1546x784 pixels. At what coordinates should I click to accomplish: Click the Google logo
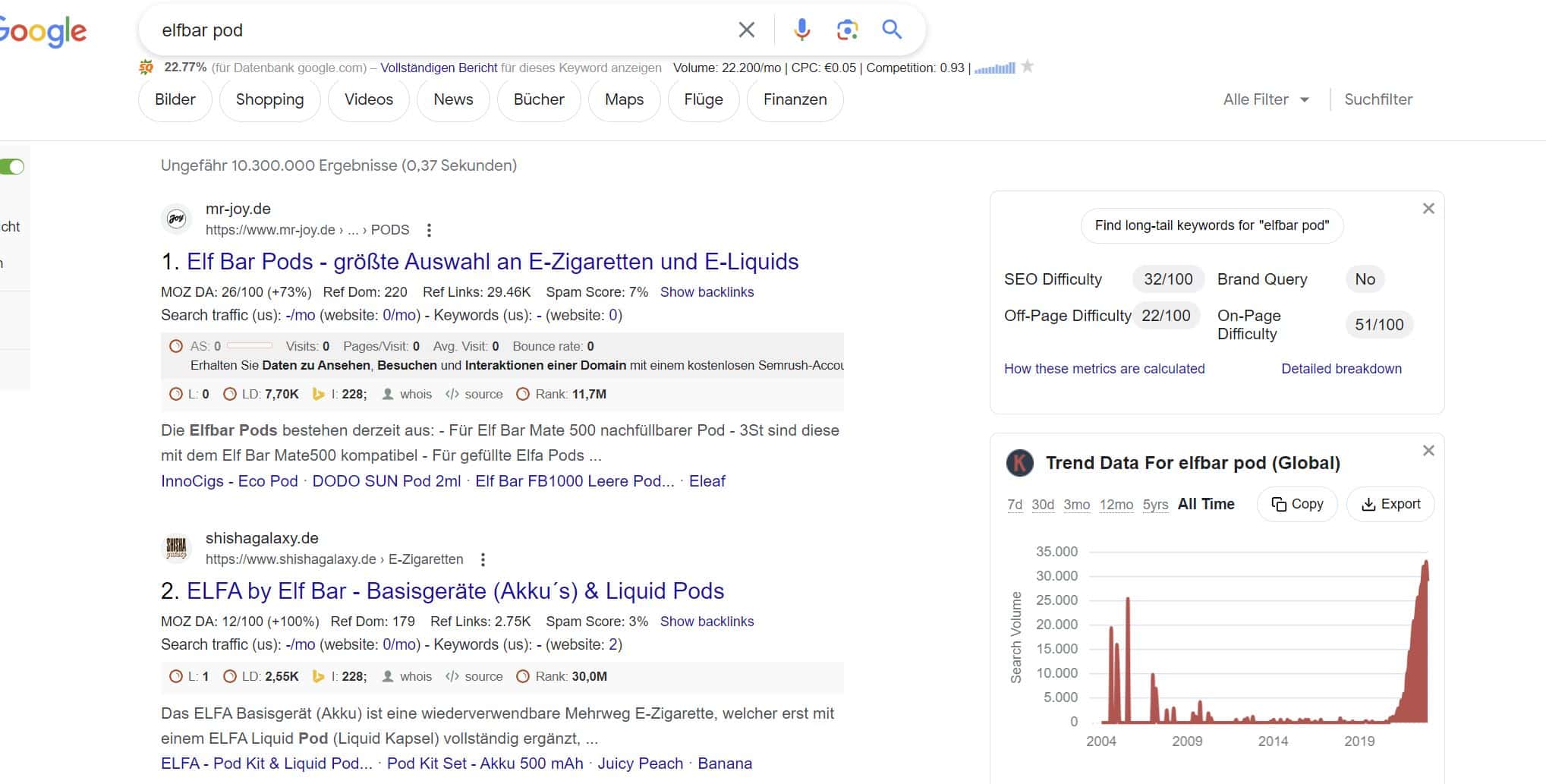43,31
